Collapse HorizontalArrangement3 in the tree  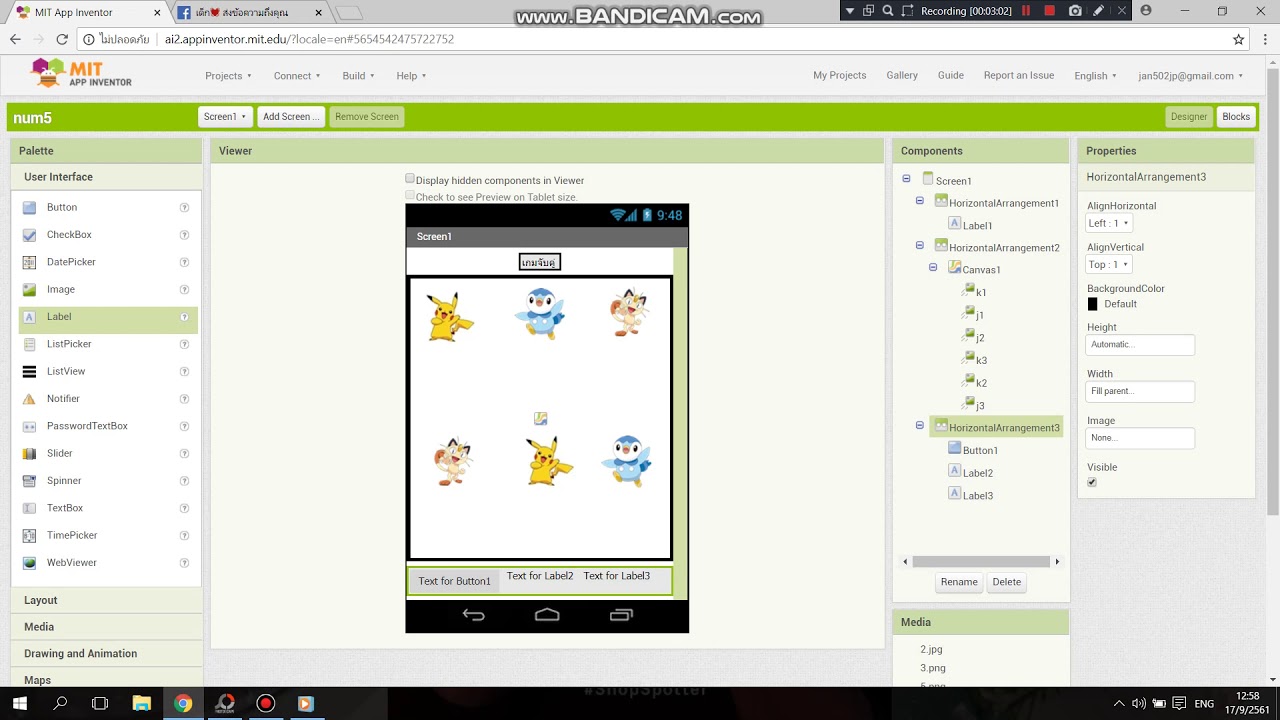[920, 425]
